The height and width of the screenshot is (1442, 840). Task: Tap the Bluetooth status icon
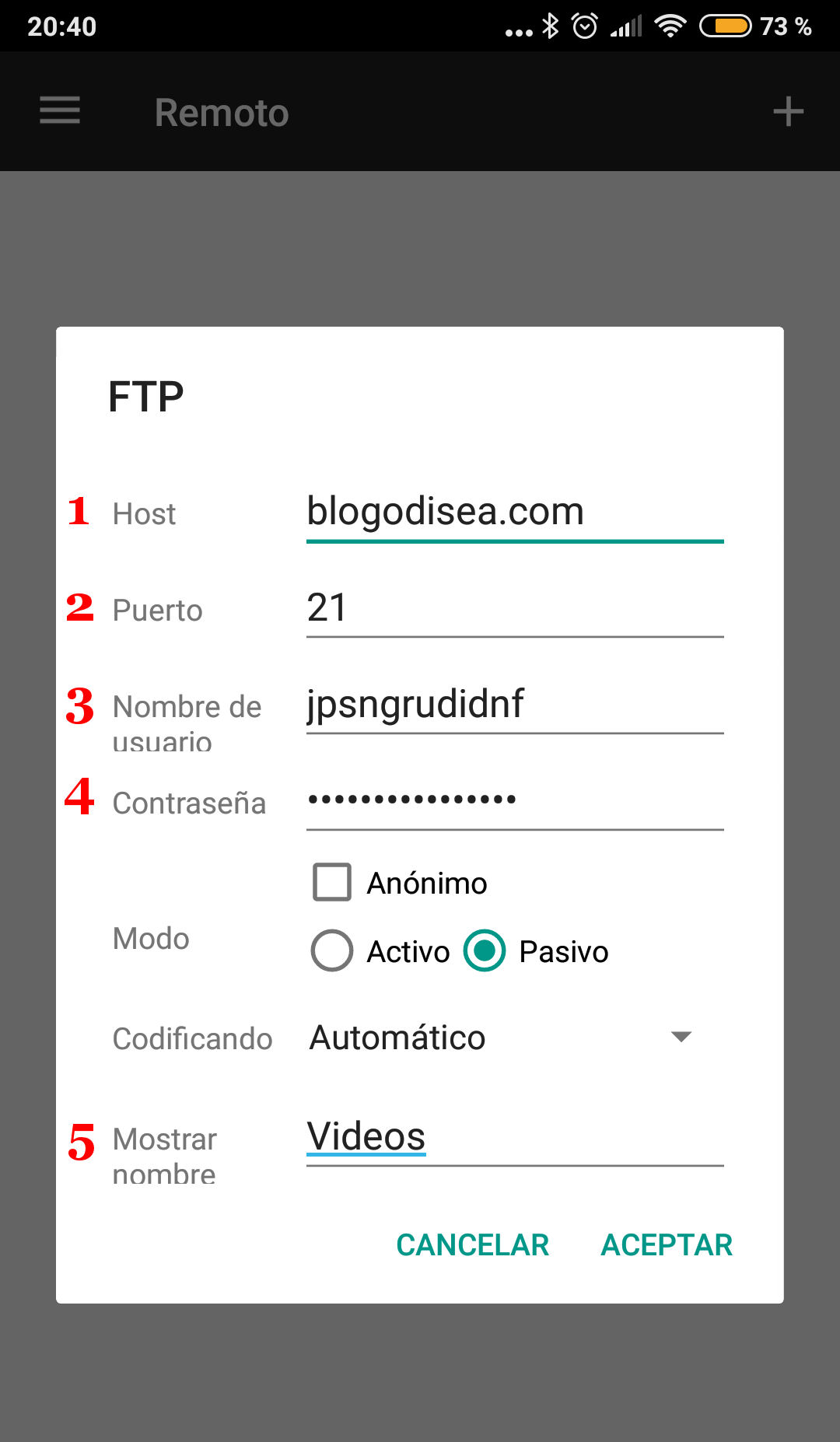coord(551,26)
